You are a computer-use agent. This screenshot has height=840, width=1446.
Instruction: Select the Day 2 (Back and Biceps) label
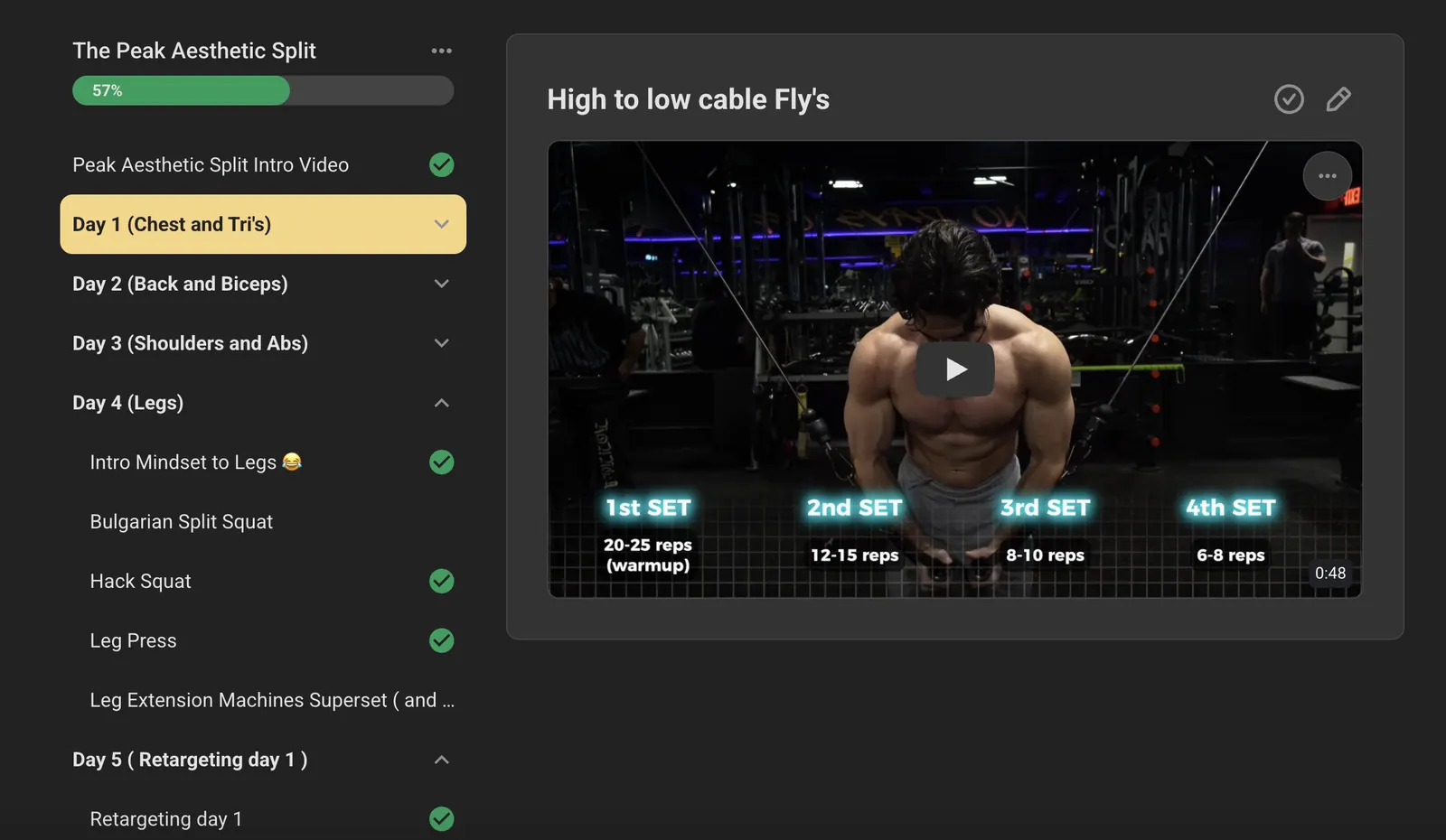click(x=180, y=284)
